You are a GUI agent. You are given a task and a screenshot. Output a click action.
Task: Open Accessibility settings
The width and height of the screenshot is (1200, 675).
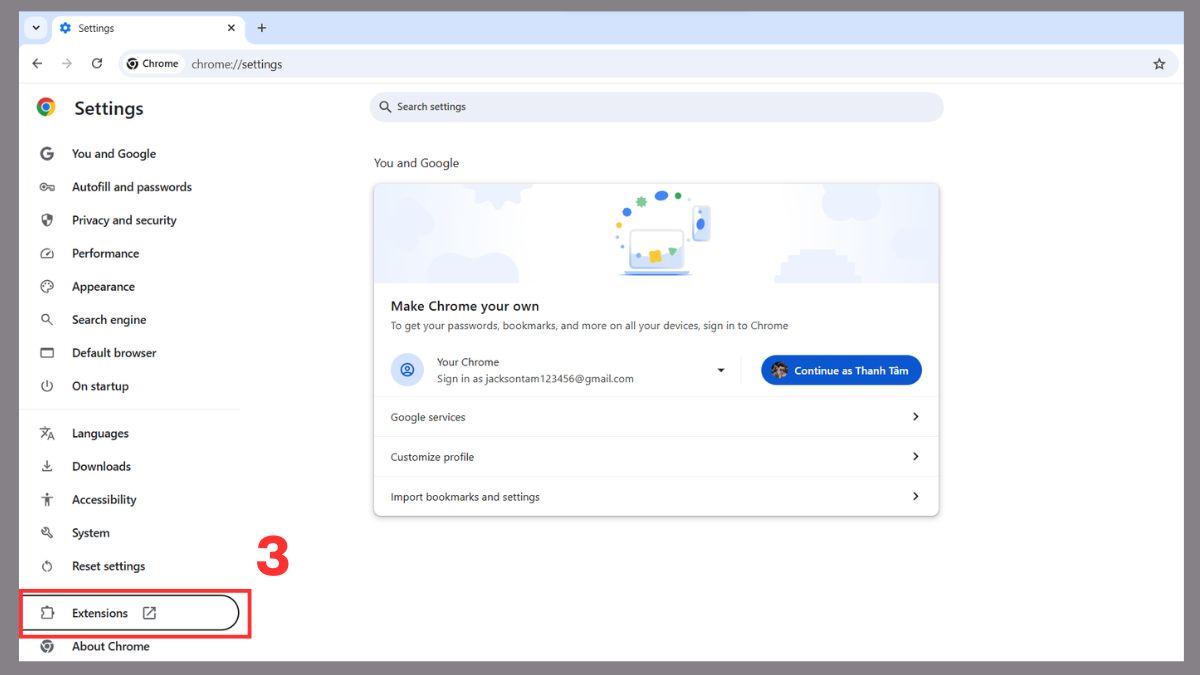point(104,499)
